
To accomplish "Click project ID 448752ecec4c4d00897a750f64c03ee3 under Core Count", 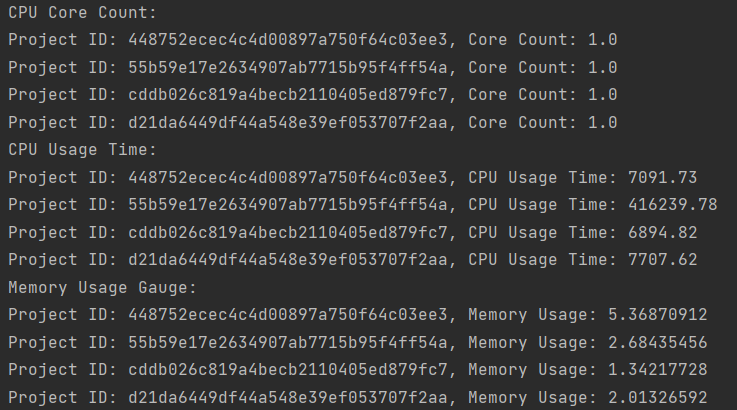I will [288, 40].
